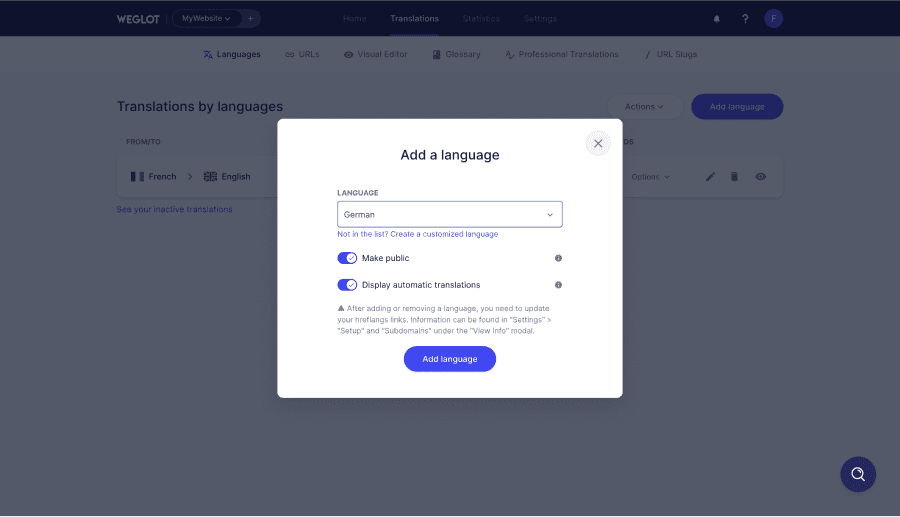
Task: Open Options dropdown in language row
Action: coord(650,177)
